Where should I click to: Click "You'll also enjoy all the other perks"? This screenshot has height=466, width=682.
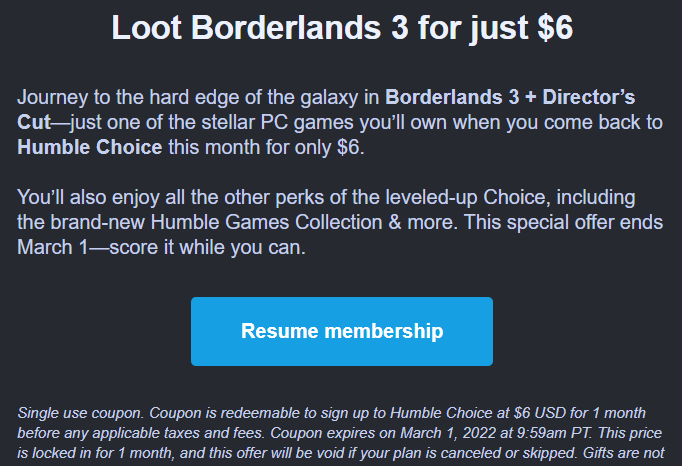(x=170, y=197)
